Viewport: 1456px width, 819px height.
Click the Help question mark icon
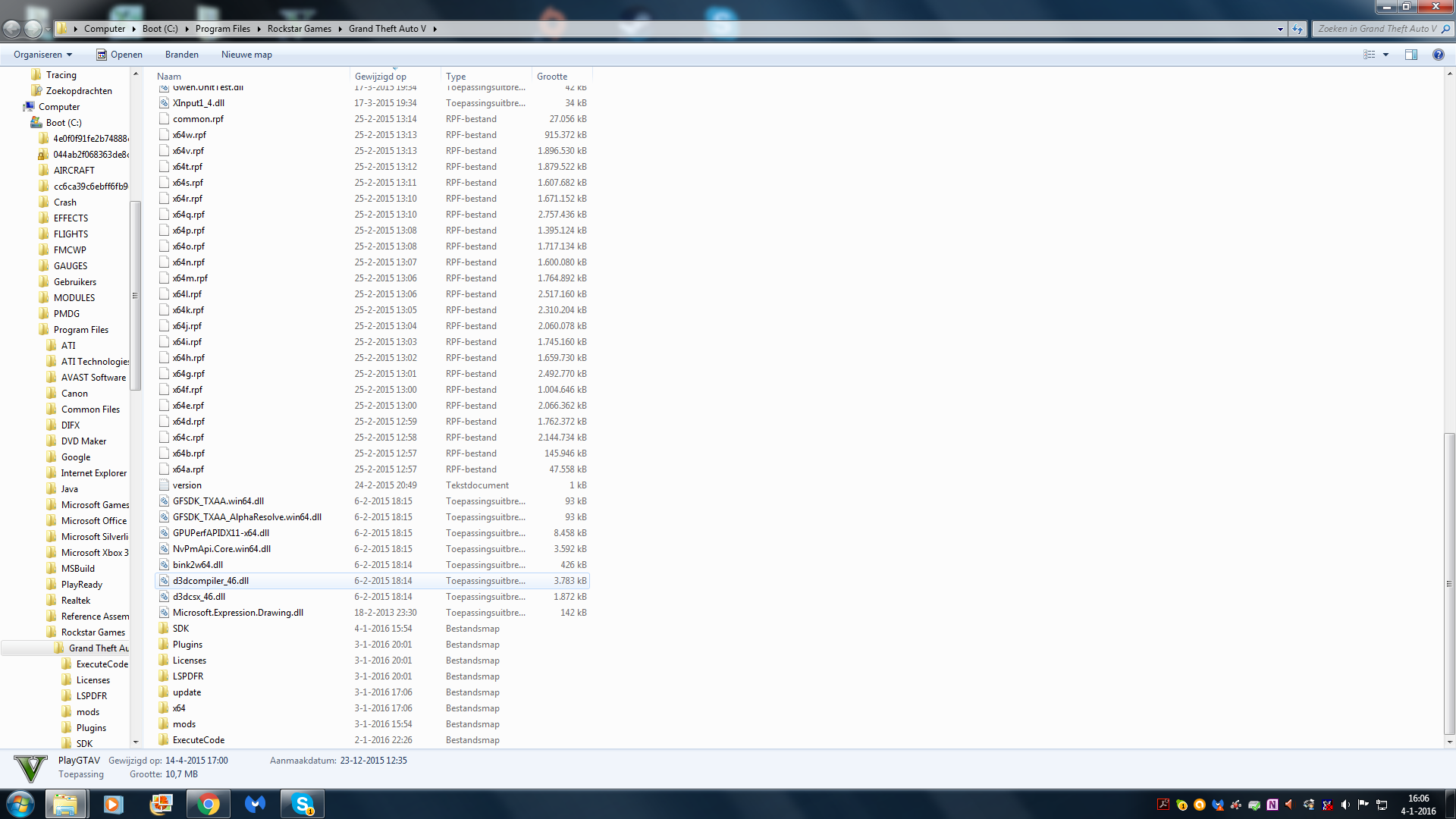click(1438, 55)
